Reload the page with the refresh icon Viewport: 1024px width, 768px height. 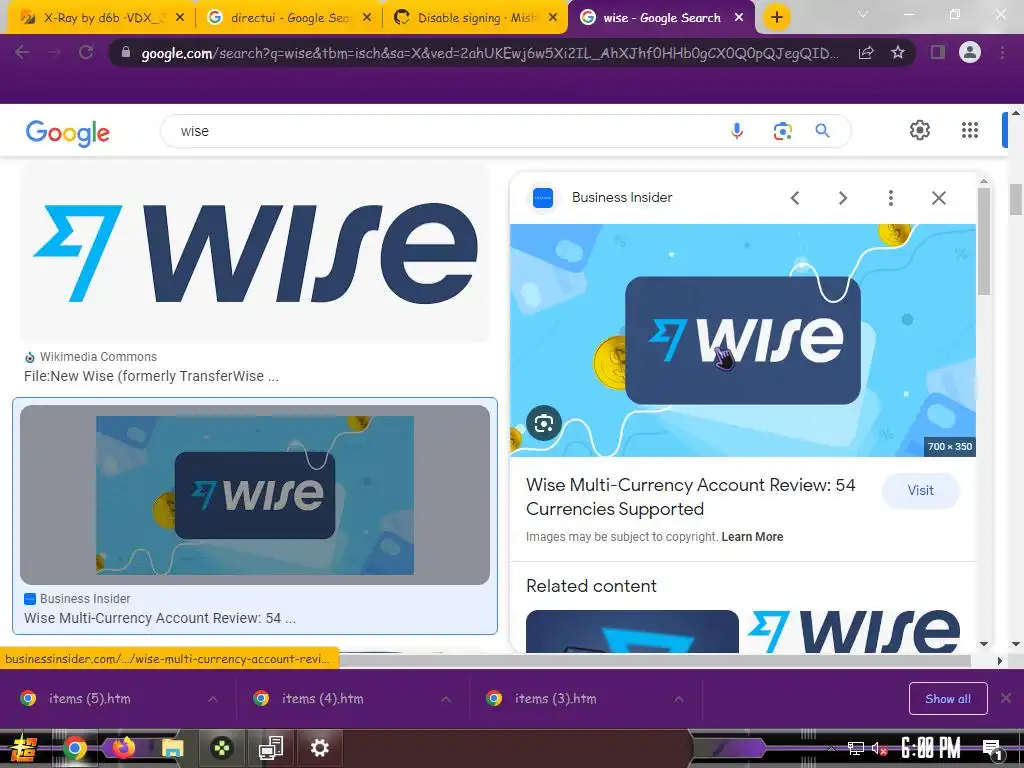tap(86, 52)
